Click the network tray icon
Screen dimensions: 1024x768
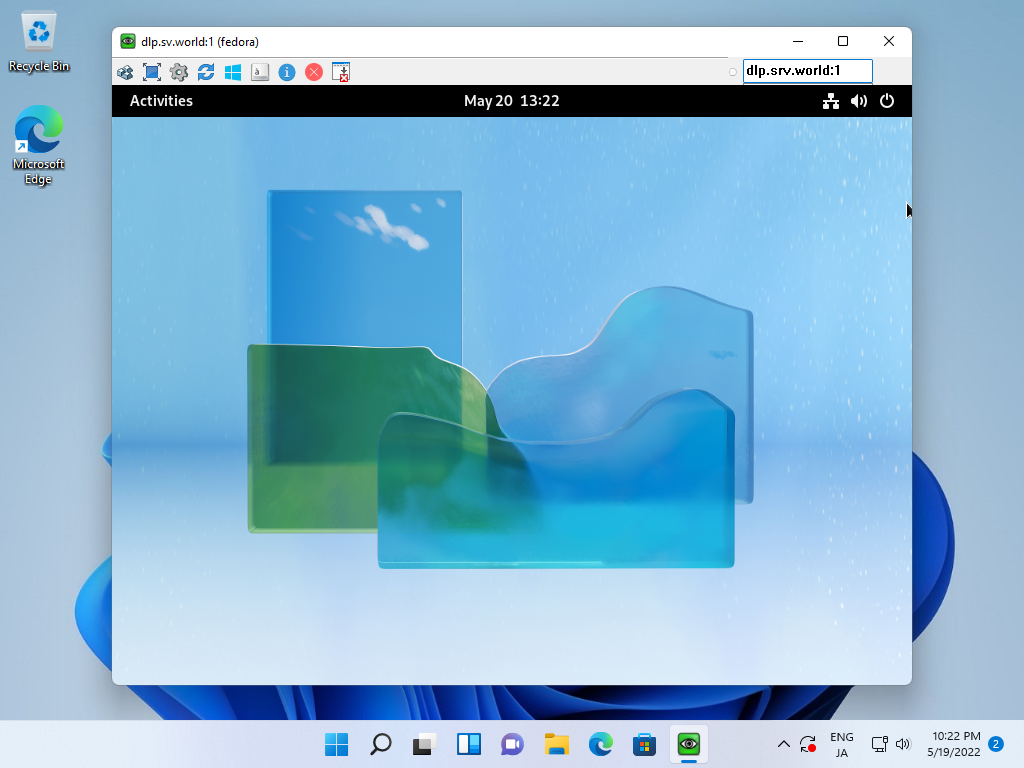(x=880, y=744)
